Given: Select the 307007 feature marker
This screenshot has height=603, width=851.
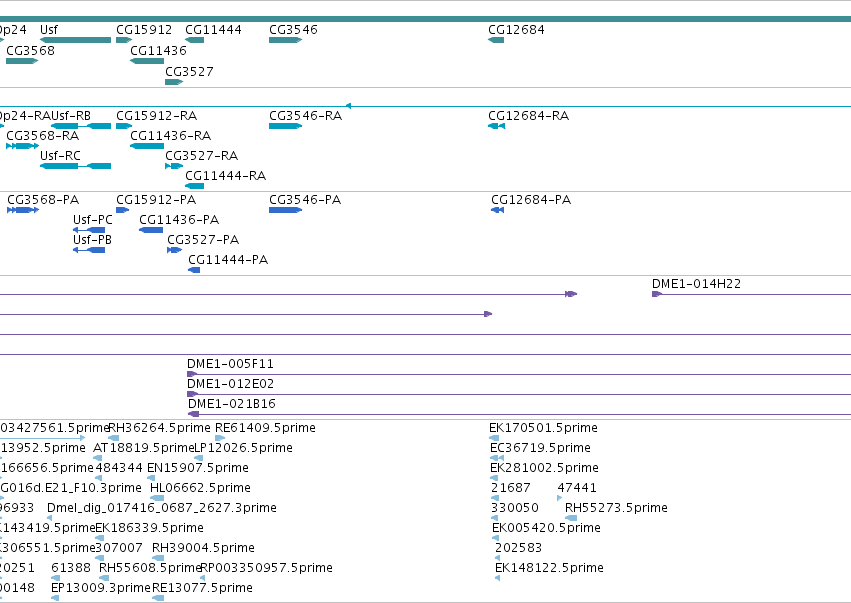Looking at the screenshot, I should point(99,558).
